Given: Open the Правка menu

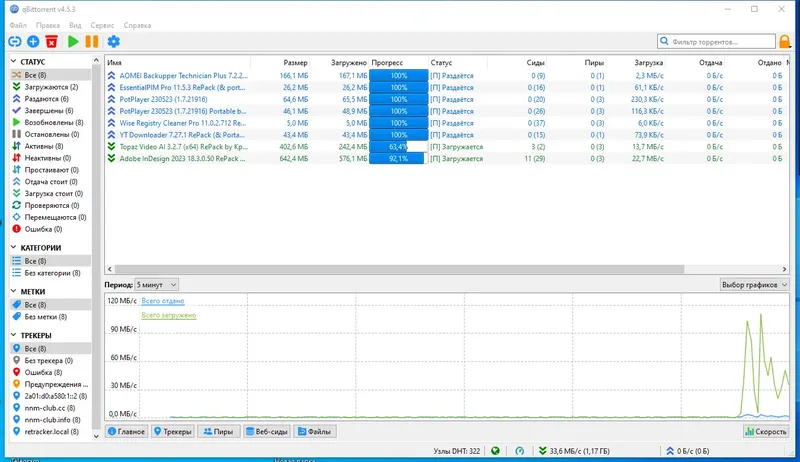Looking at the screenshot, I should point(48,25).
